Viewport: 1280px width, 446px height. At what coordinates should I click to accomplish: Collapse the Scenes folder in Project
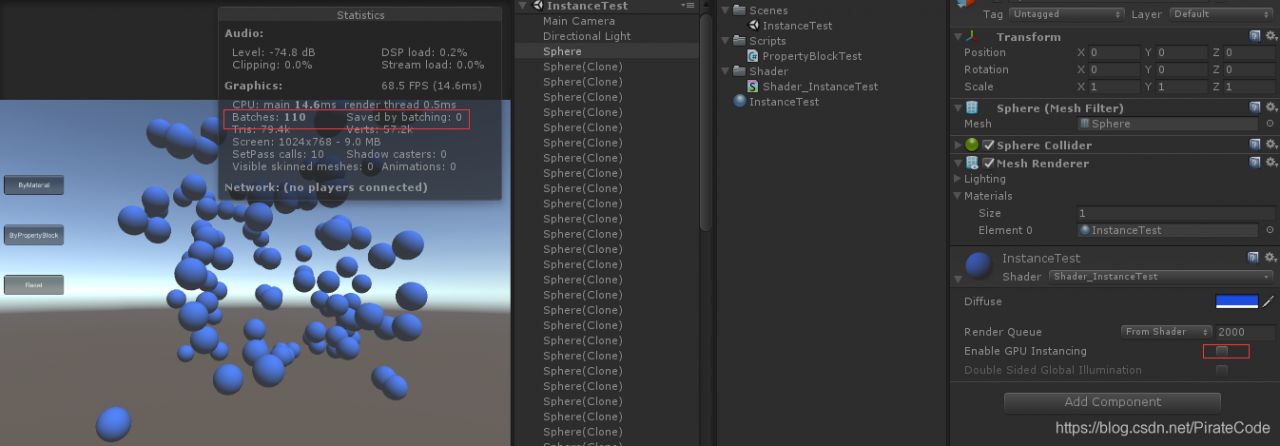point(727,10)
